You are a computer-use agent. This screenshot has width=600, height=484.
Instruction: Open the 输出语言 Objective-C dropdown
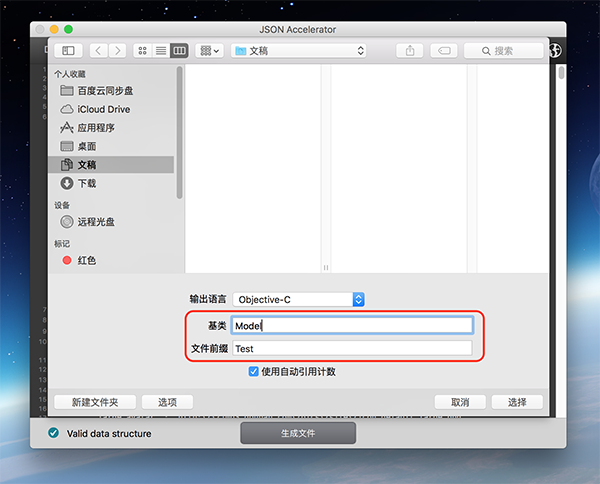point(298,299)
